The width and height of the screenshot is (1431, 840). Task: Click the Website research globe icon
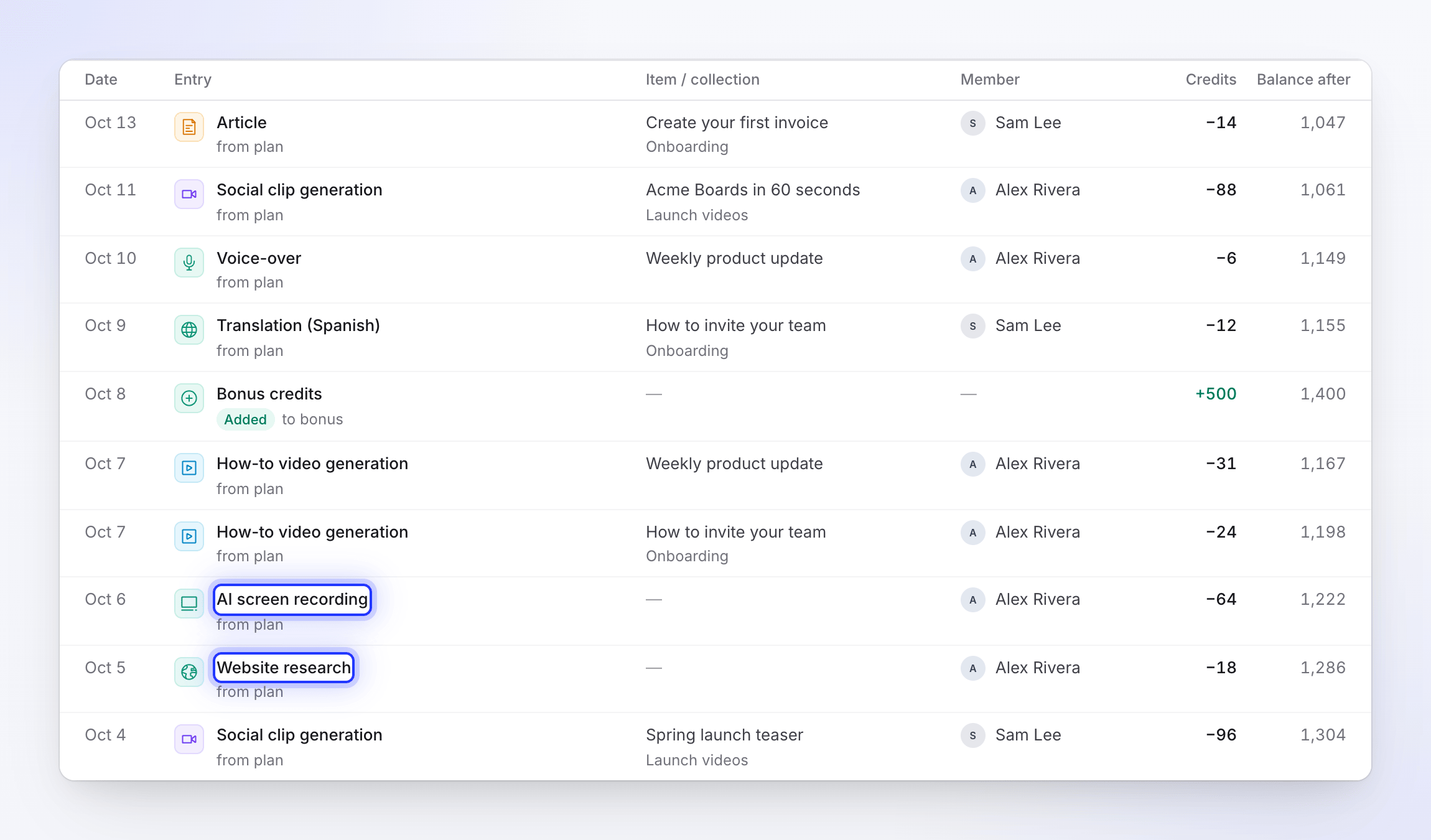click(x=189, y=672)
